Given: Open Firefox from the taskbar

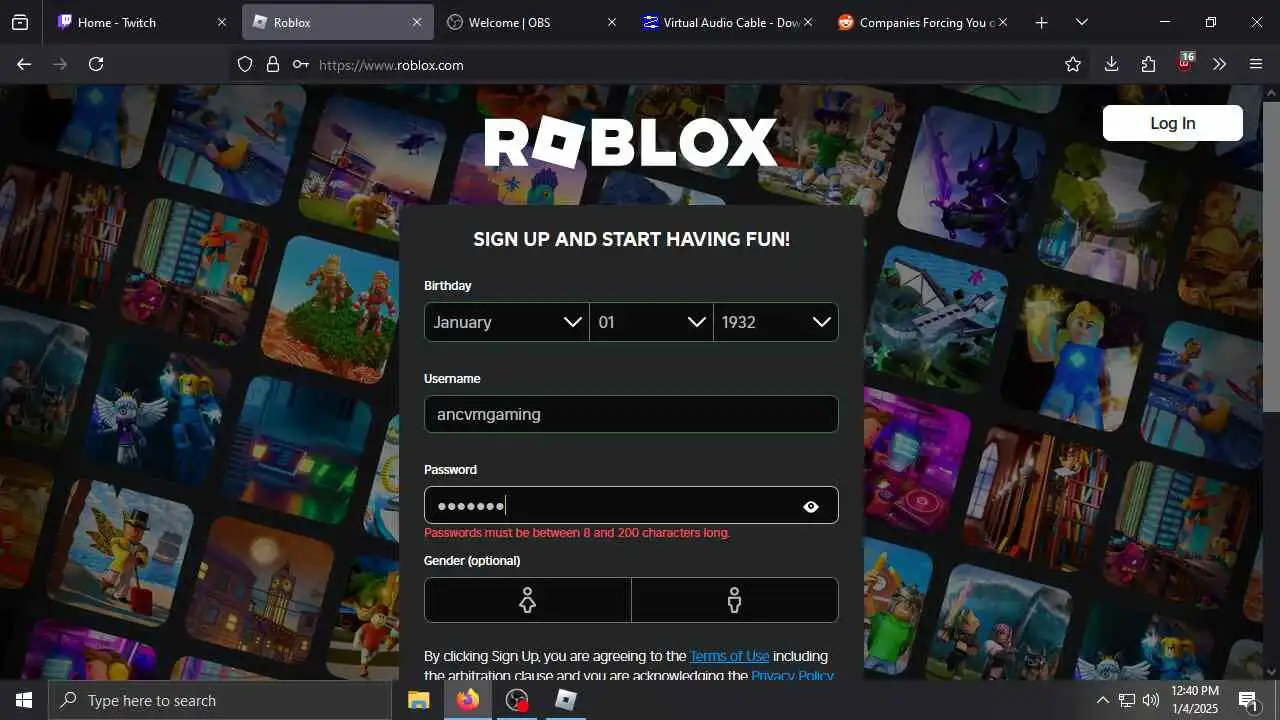Looking at the screenshot, I should pyautogui.click(x=468, y=700).
